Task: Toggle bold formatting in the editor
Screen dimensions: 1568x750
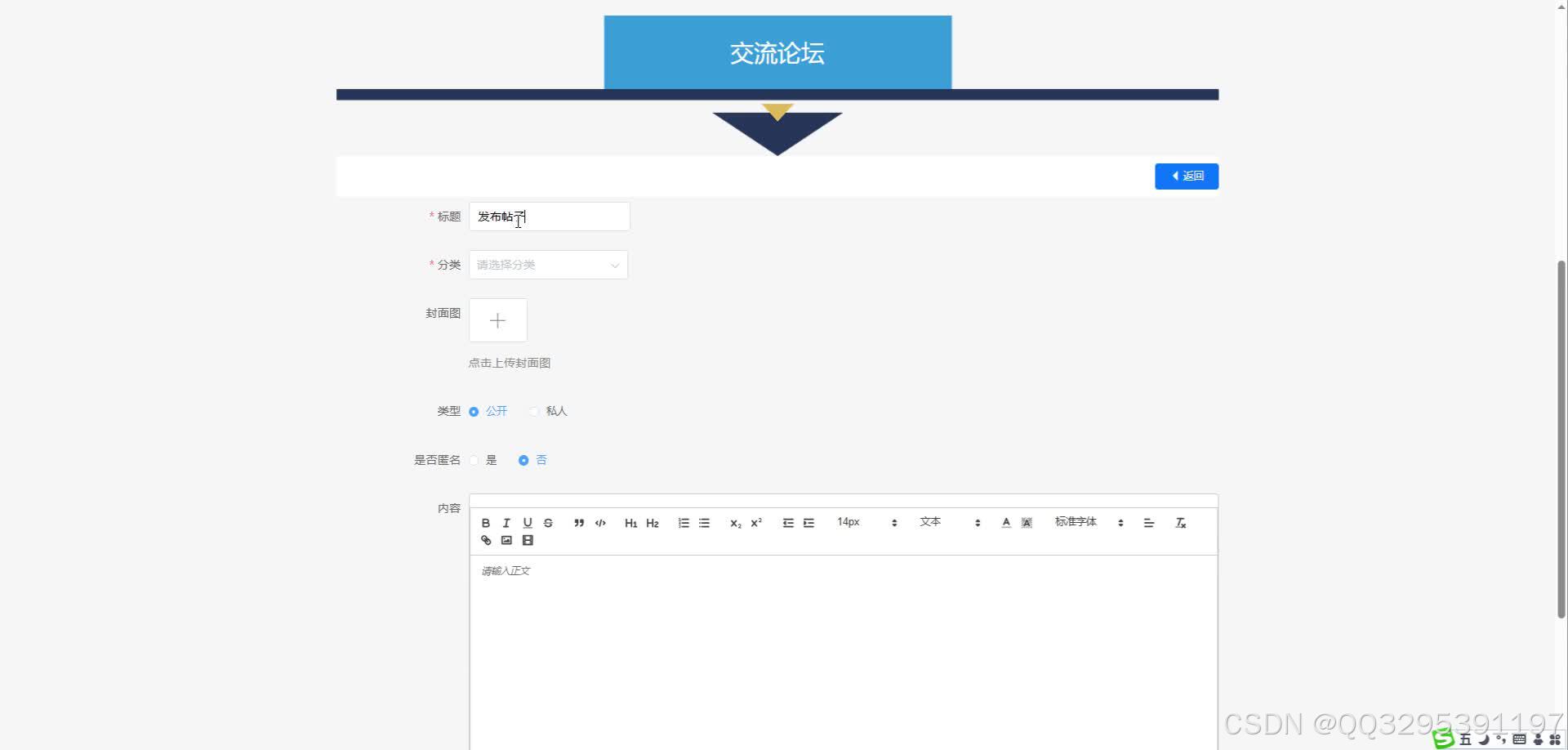Action: coord(486,522)
